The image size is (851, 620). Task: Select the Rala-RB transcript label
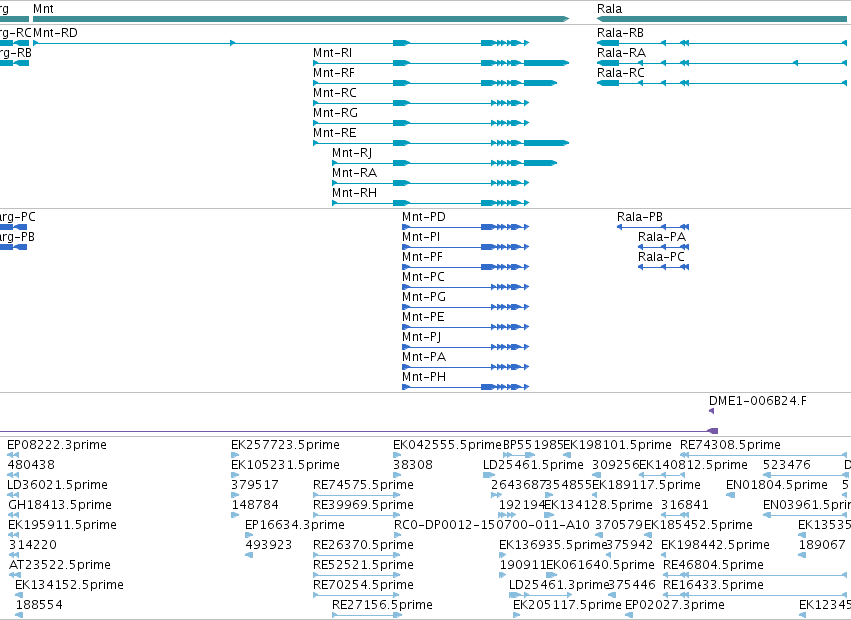(620, 33)
